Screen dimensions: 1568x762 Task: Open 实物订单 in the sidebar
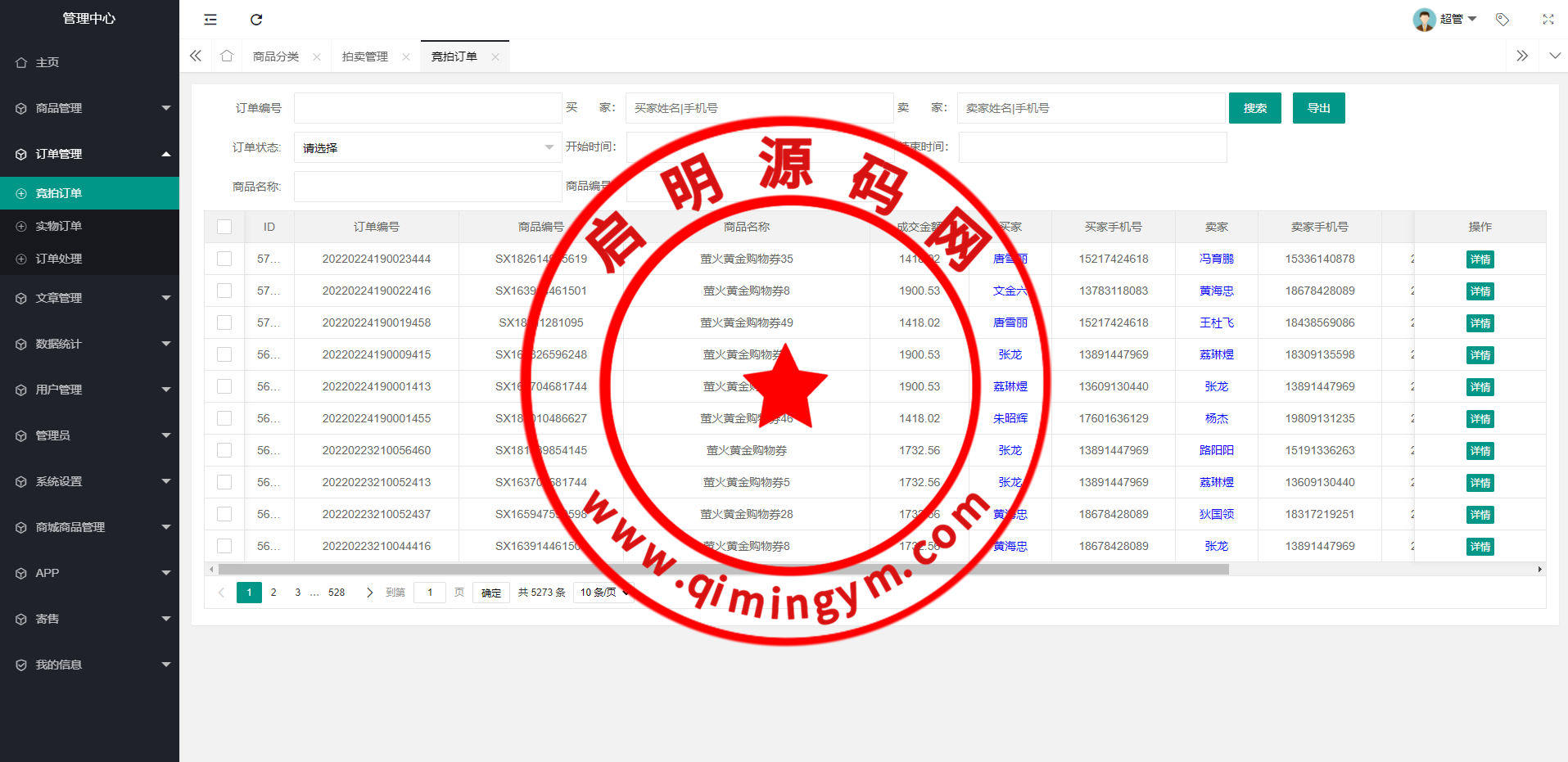coord(59,226)
